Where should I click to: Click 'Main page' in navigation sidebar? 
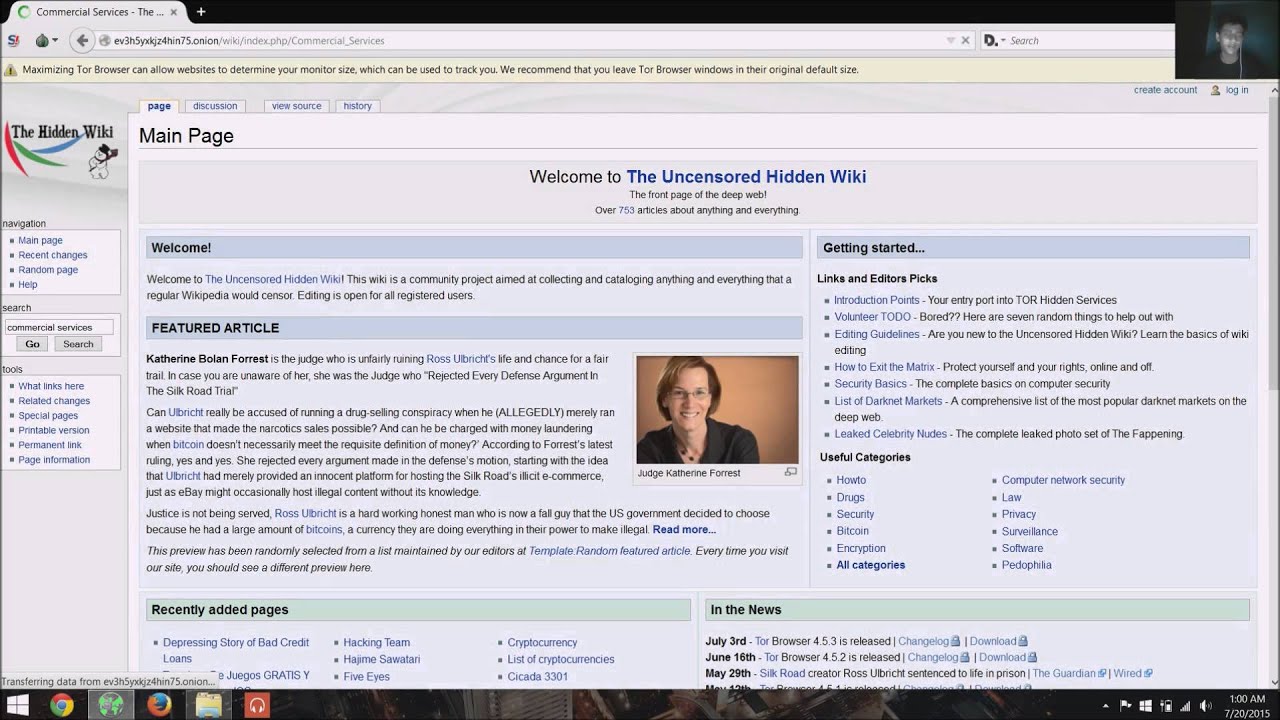click(x=40, y=240)
